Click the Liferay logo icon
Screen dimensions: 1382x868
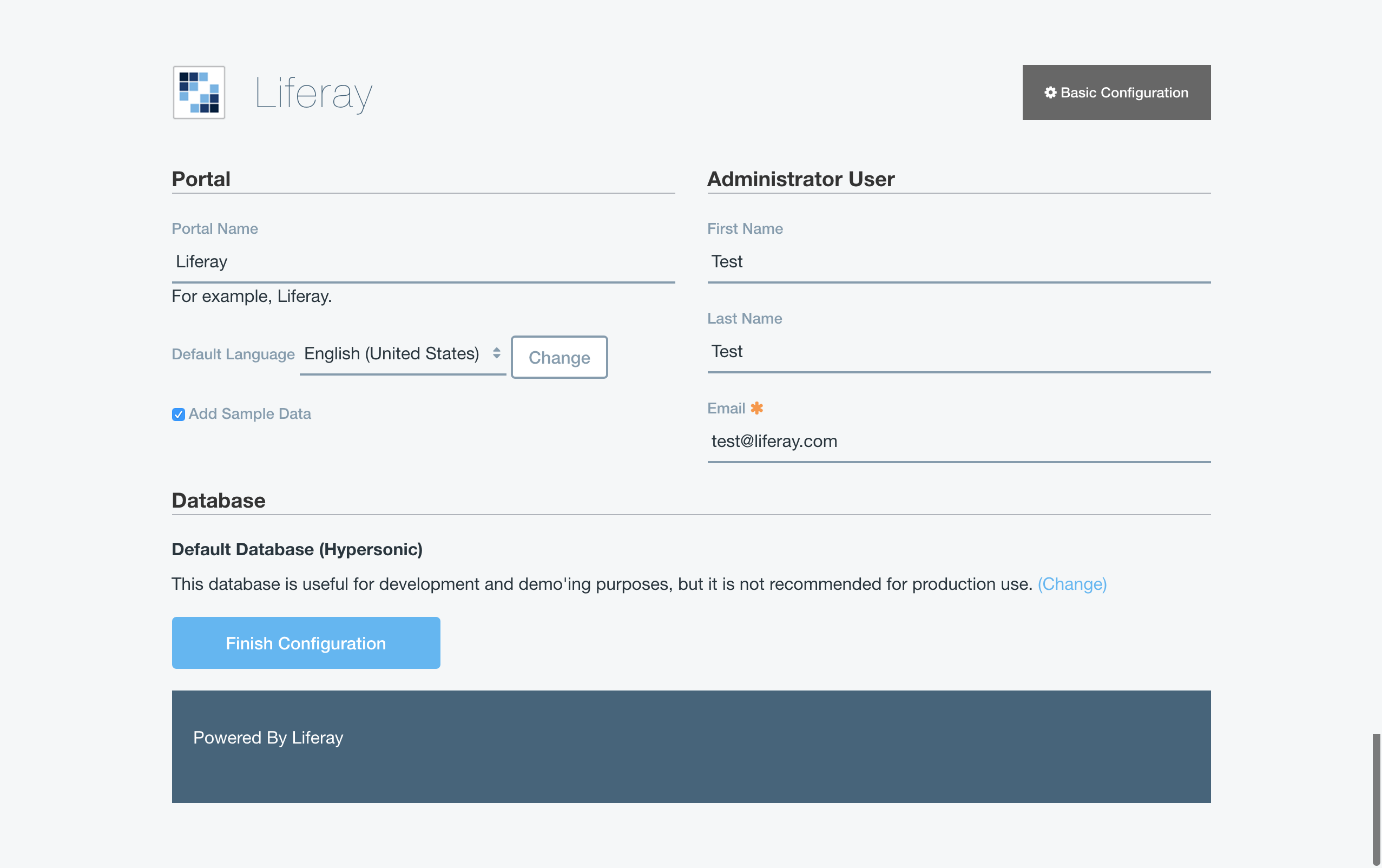[x=199, y=93]
